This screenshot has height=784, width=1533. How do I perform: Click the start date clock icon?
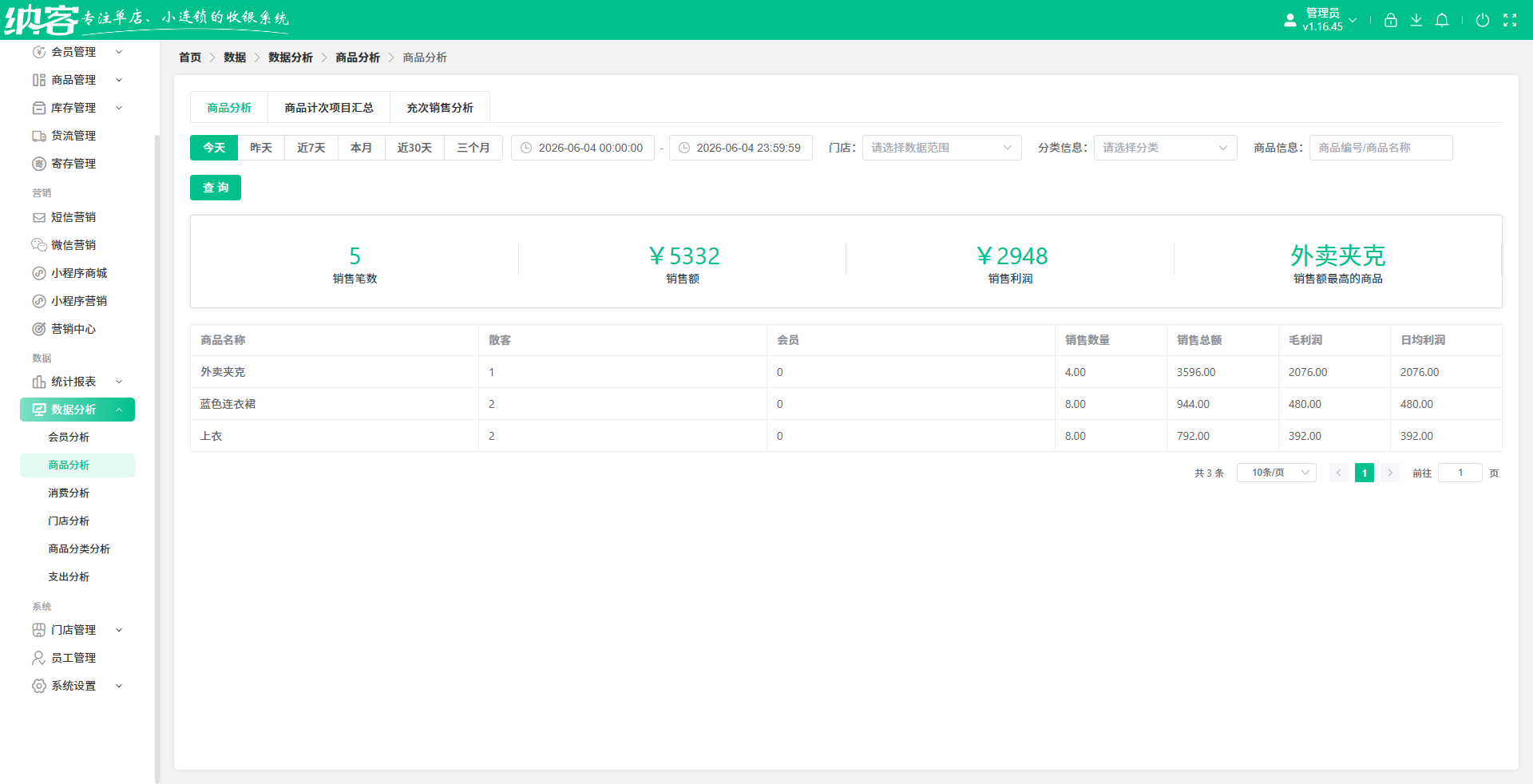526,148
